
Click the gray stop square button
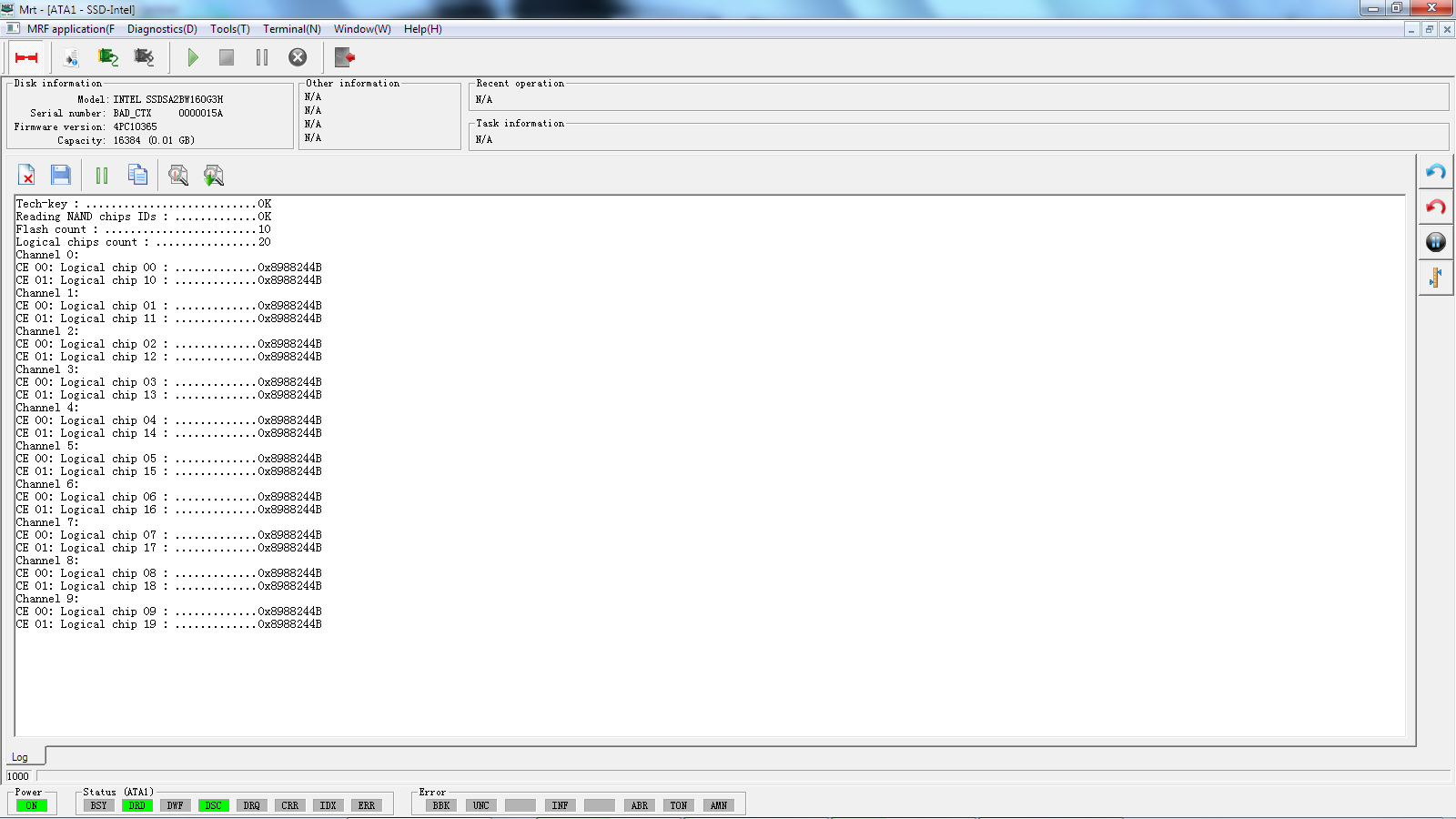(227, 57)
